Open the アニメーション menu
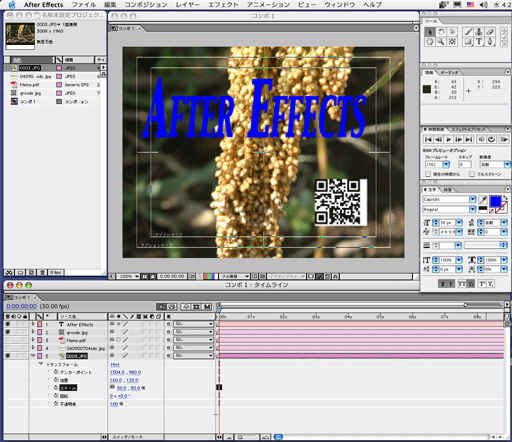 [268, 5]
